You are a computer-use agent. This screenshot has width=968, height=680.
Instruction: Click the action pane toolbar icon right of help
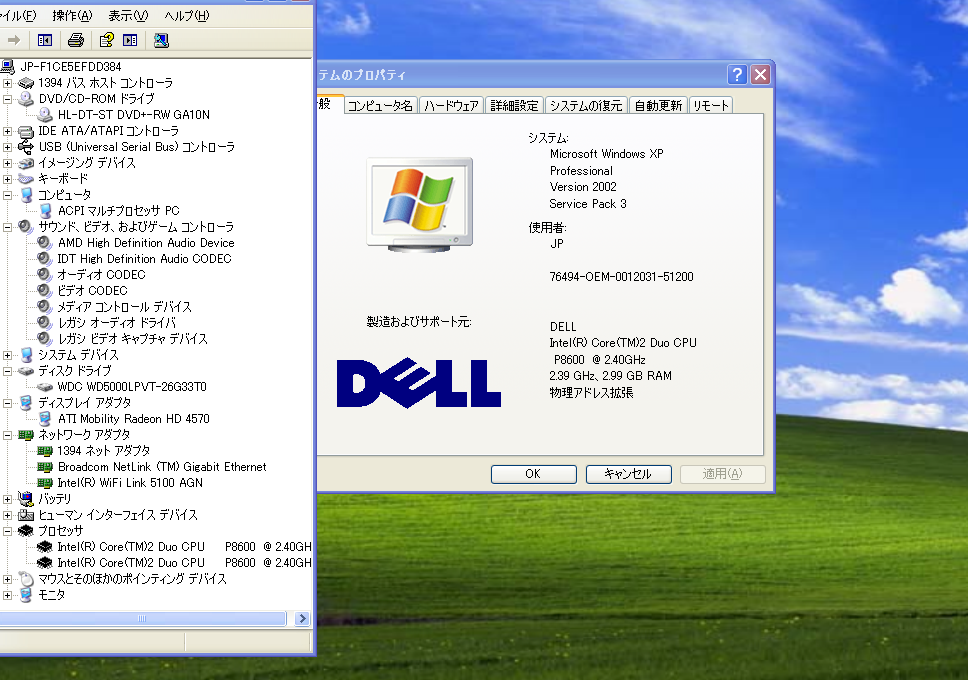coord(130,40)
